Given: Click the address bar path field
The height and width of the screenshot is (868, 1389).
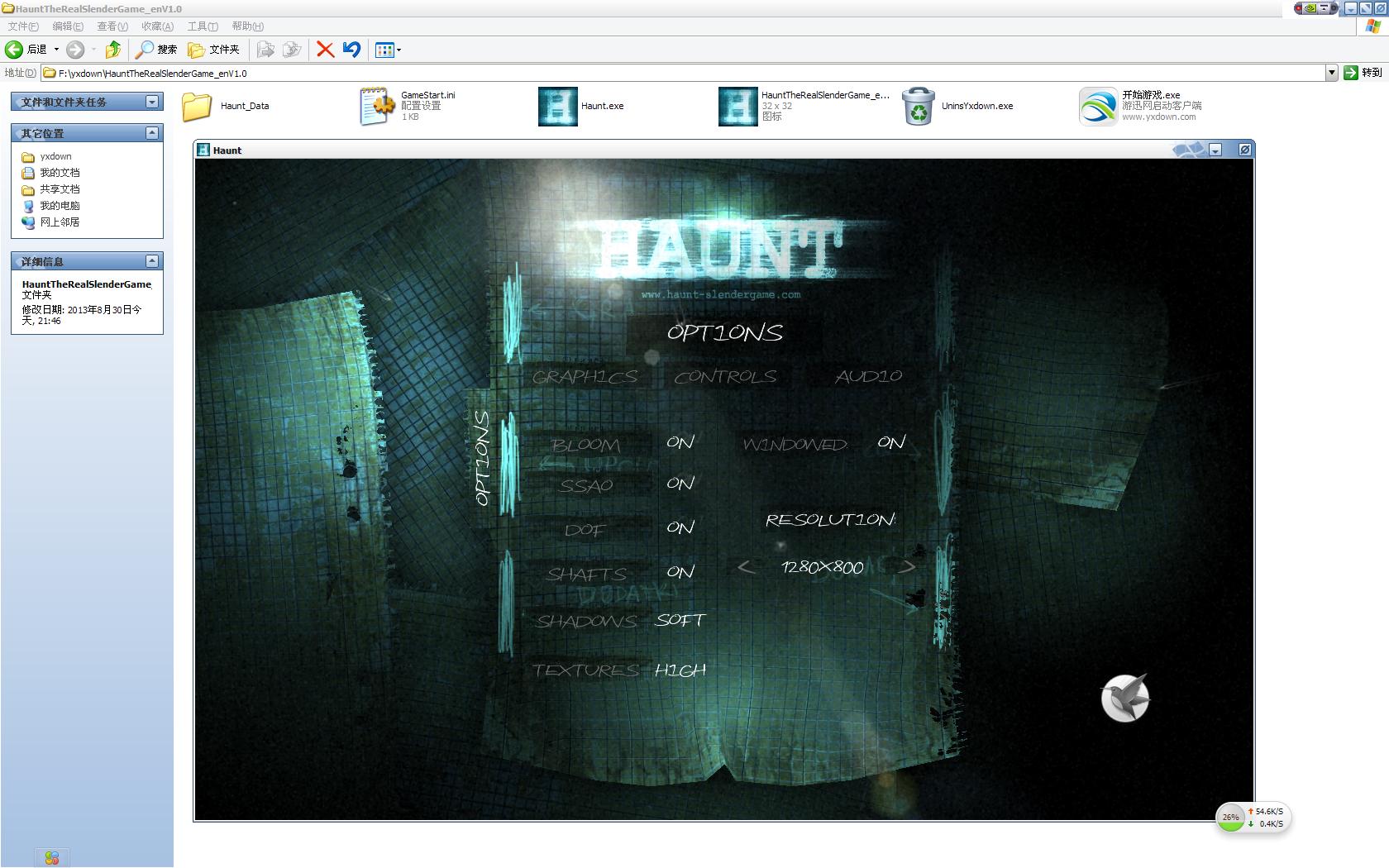Looking at the screenshot, I should [683, 73].
